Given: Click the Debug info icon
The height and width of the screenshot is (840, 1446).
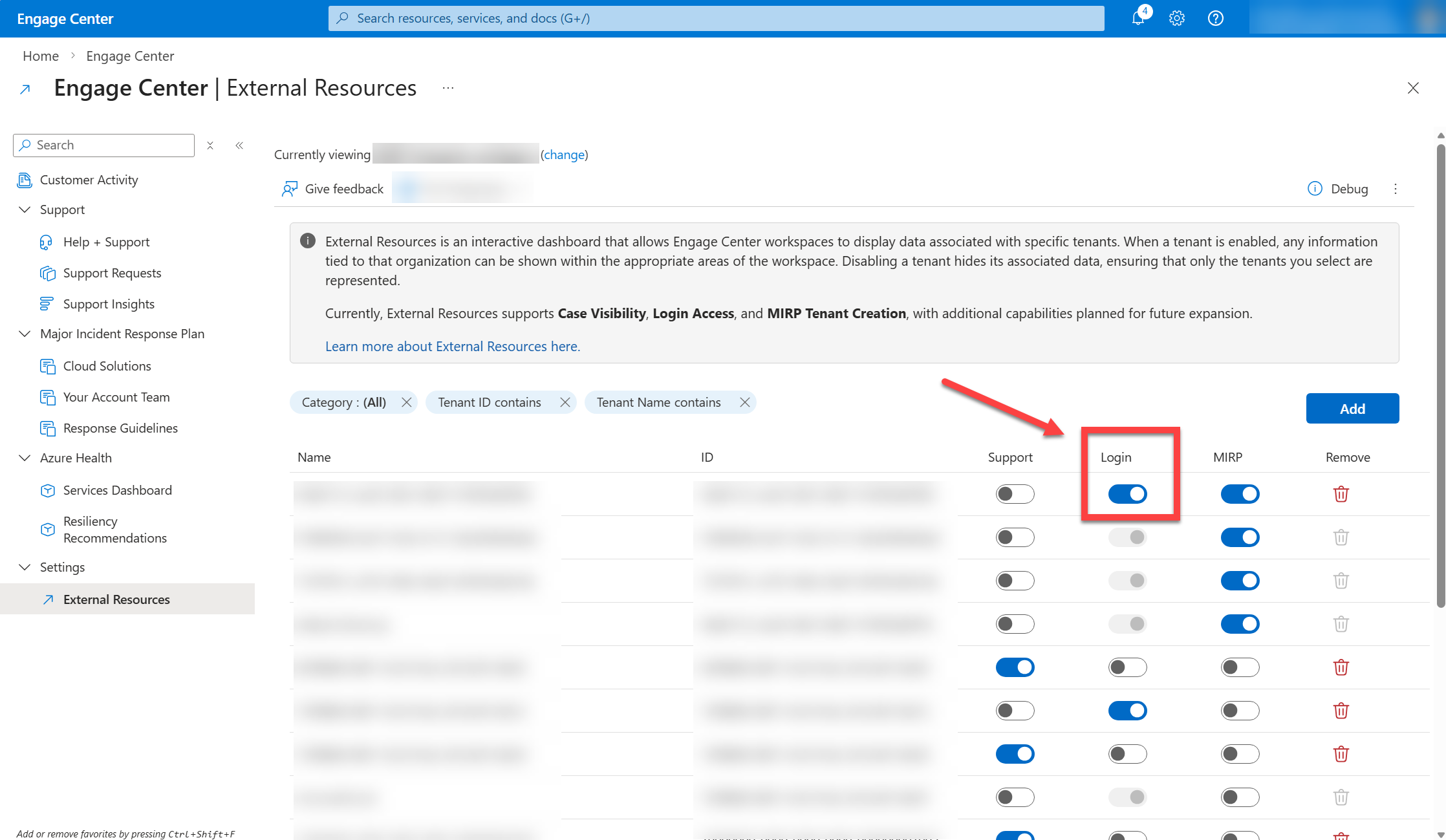Looking at the screenshot, I should [x=1315, y=189].
